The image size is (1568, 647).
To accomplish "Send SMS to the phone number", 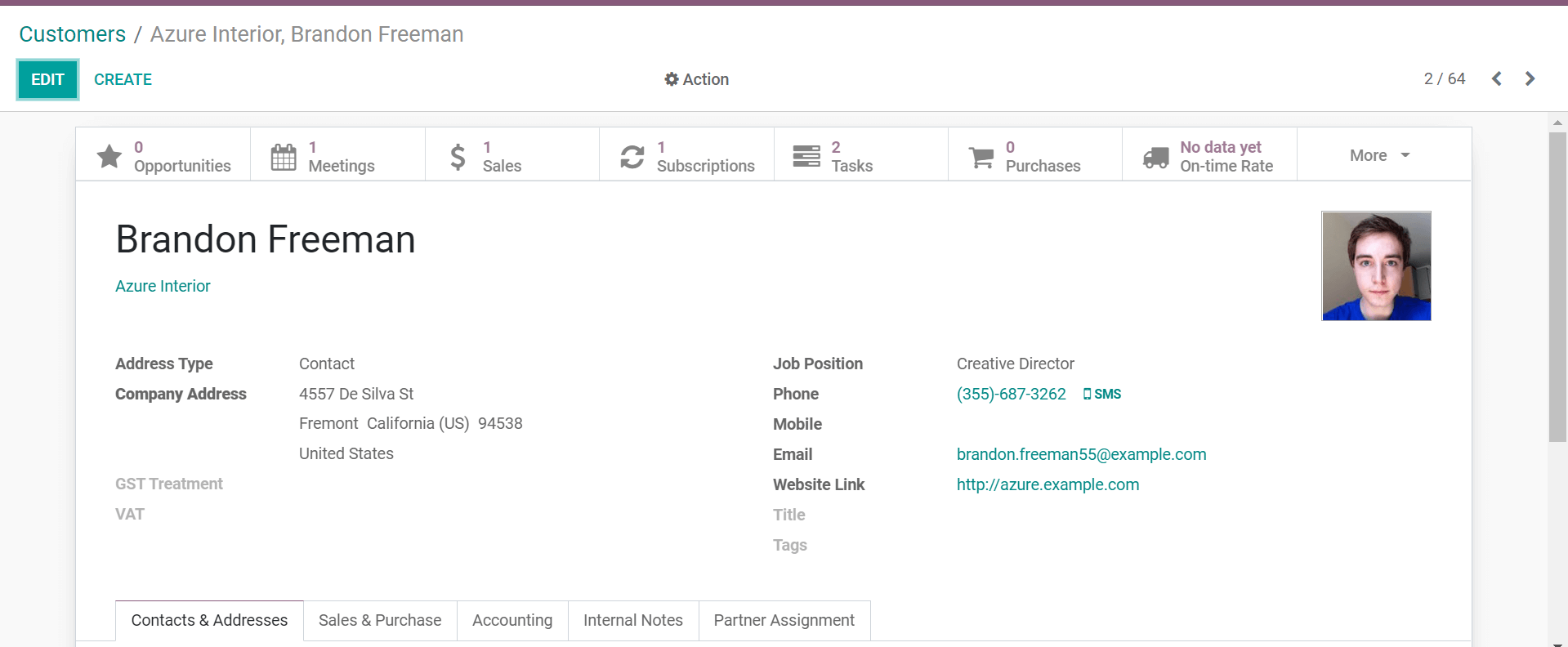I will [x=1101, y=394].
